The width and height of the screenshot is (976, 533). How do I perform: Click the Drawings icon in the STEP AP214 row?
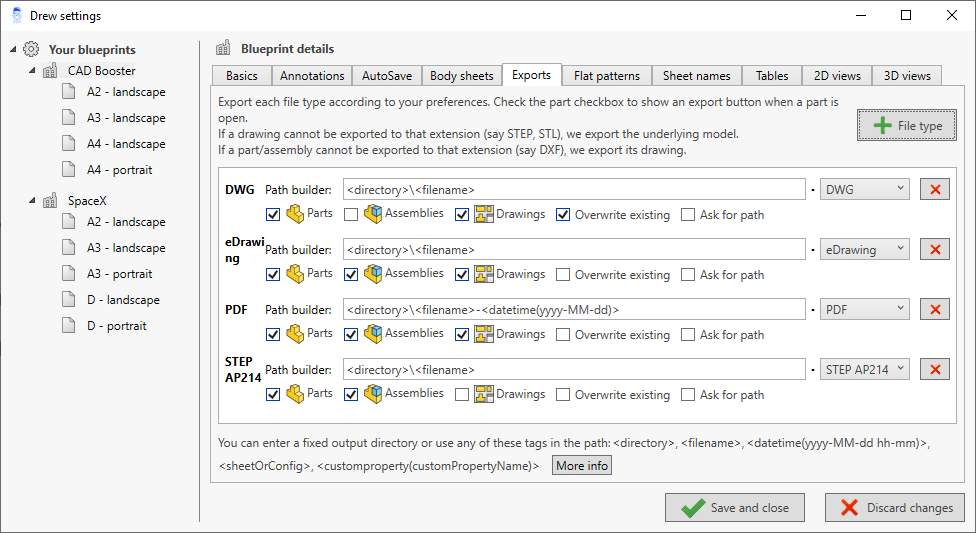(484, 394)
